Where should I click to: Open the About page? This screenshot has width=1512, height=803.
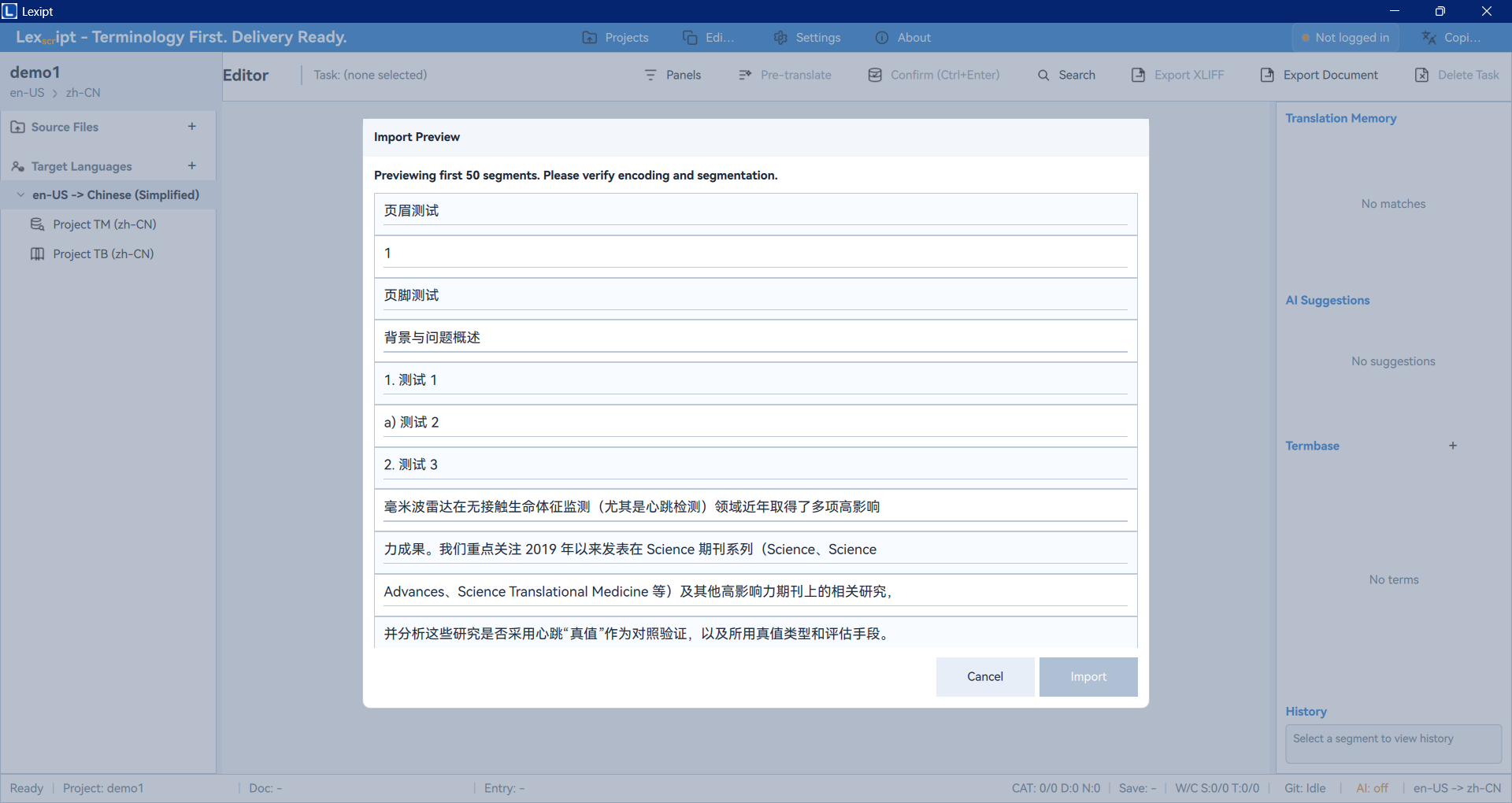(902, 38)
